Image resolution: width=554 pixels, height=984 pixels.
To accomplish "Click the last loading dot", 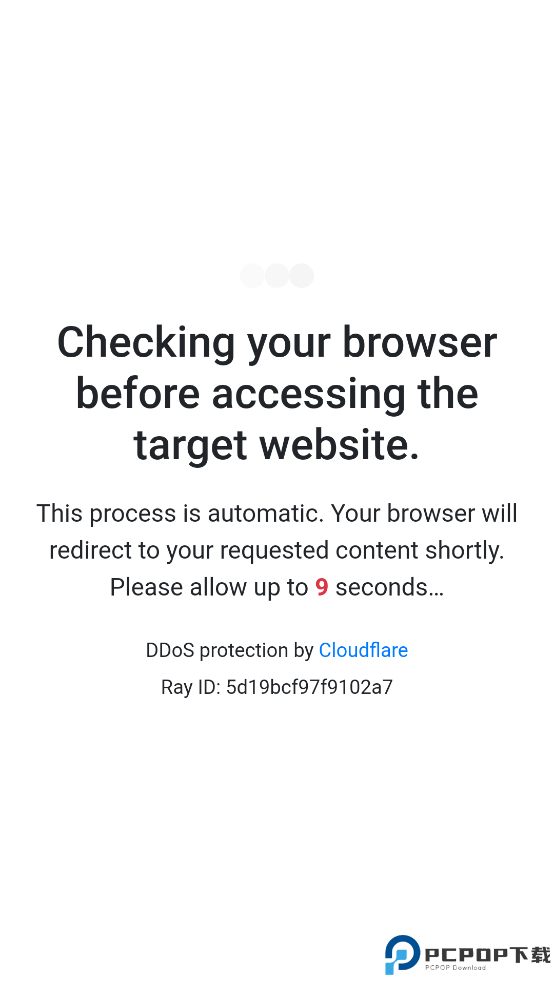I will coord(301,275).
